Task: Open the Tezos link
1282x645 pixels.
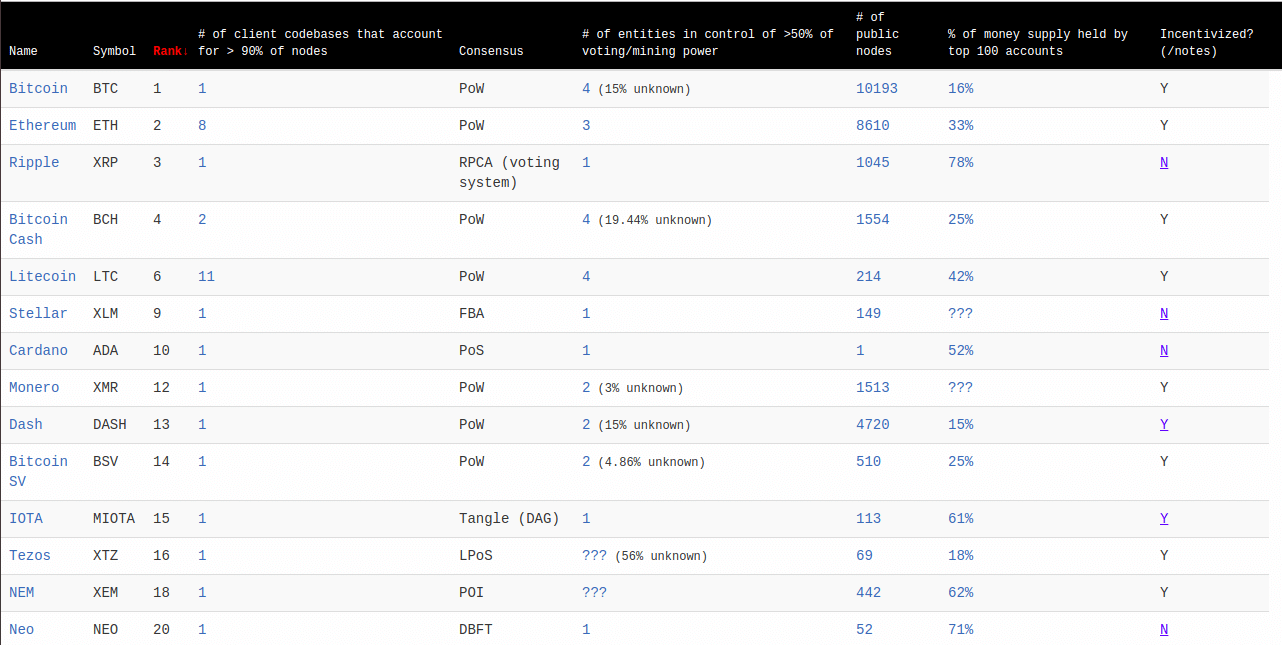Action: click(30, 555)
